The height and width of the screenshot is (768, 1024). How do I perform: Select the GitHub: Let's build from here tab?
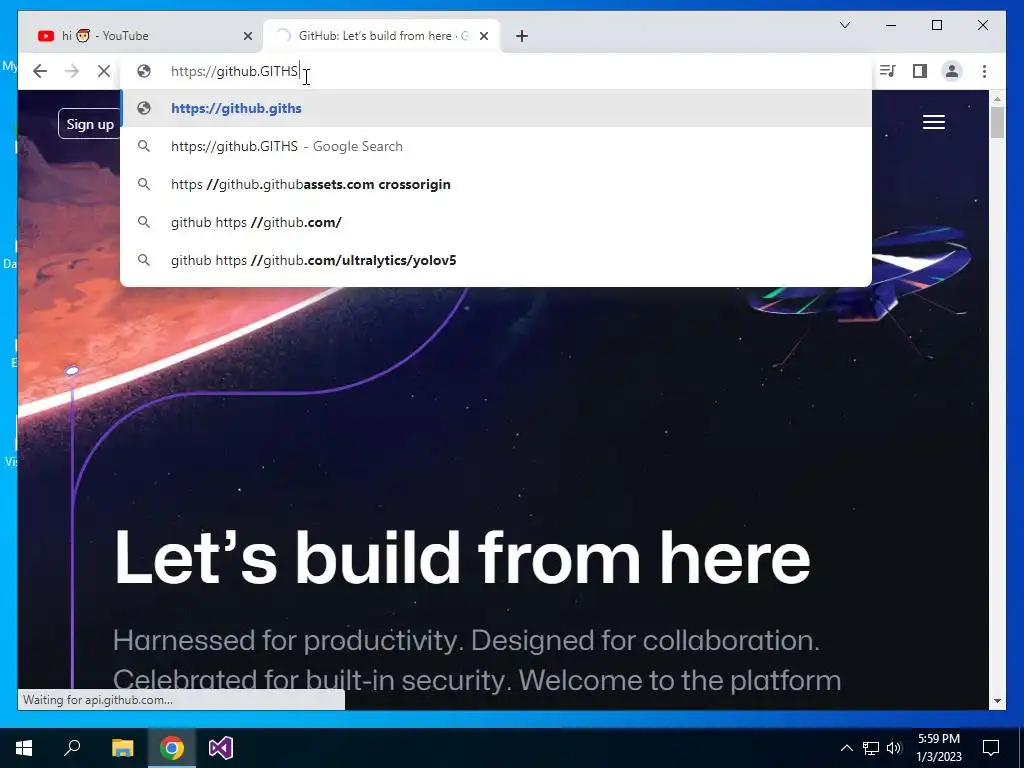point(381,36)
